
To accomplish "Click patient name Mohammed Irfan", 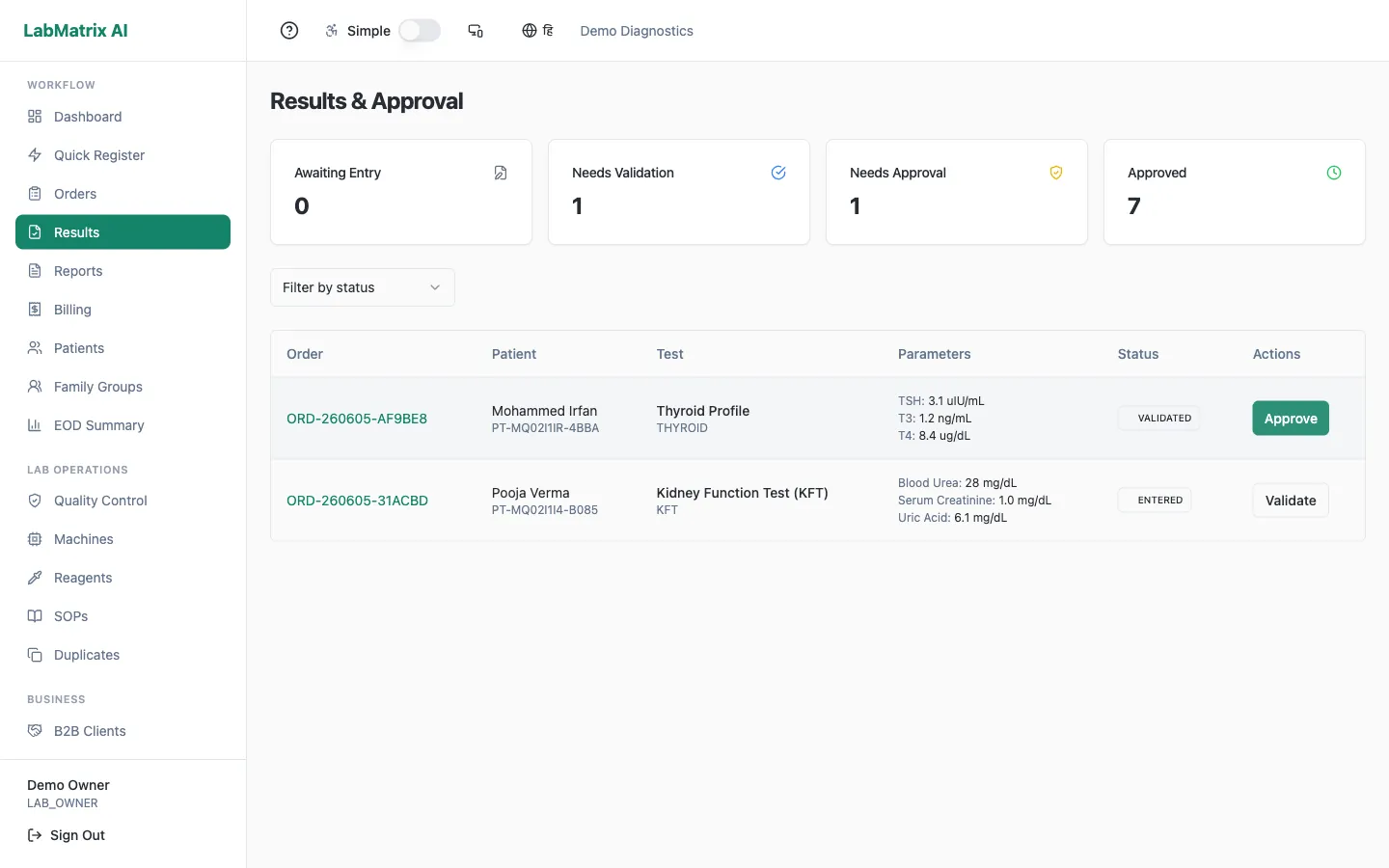I will click(x=544, y=411).
